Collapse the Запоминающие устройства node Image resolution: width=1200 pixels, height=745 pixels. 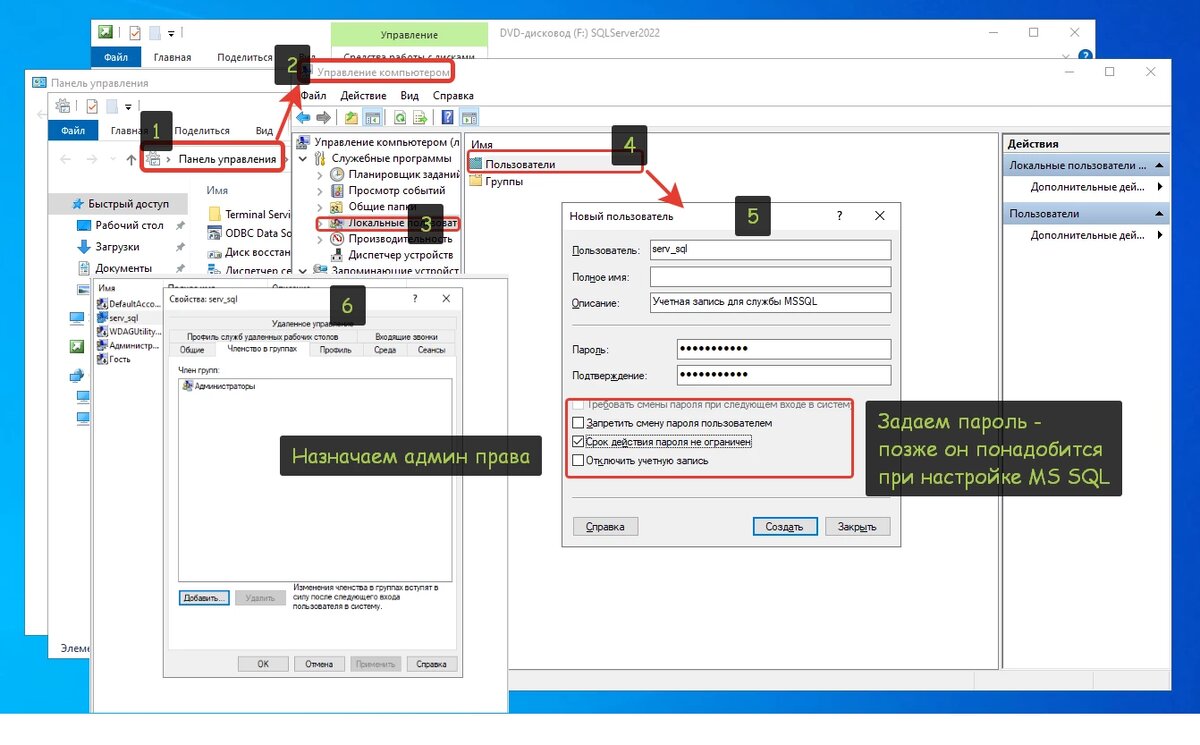coord(304,270)
